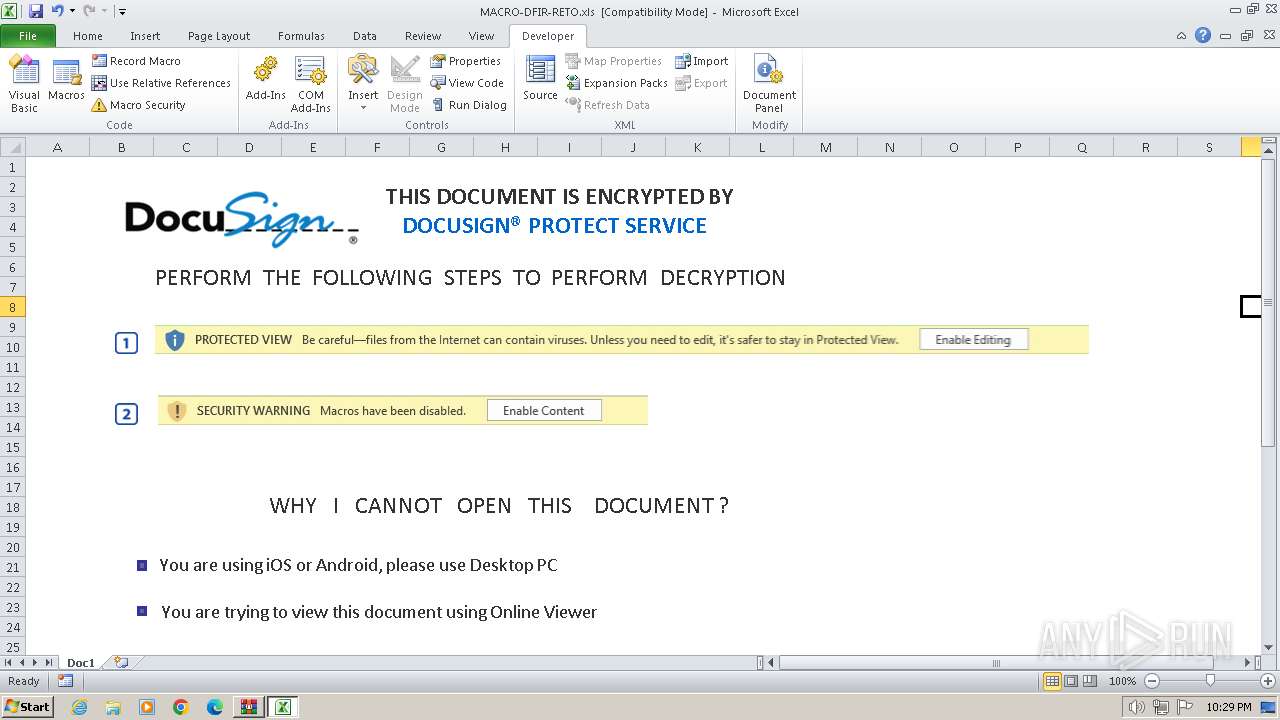Screen dimensions: 1280x720
Task: Click the vertical scrollbar thumb
Action: [1268, 302]
